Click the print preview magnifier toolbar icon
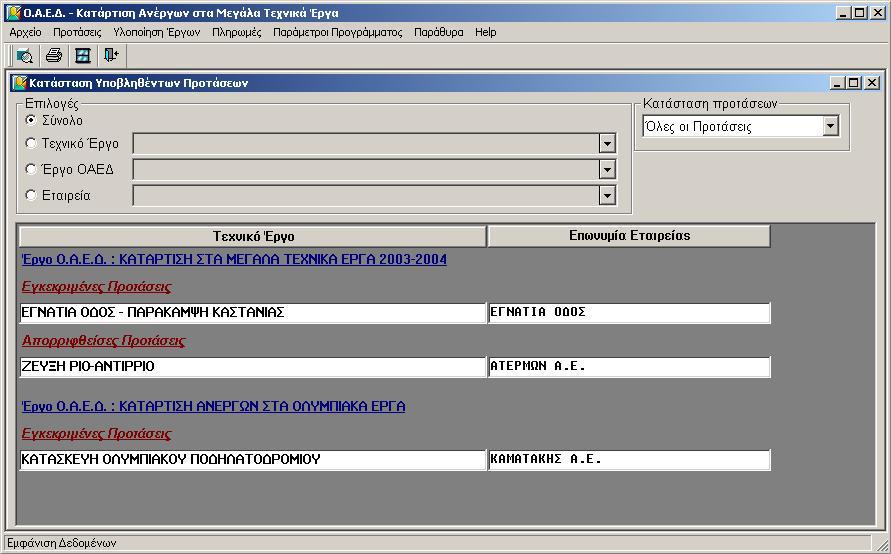The image size is (891, 554). pyautogui.click(x=25, y=56)
